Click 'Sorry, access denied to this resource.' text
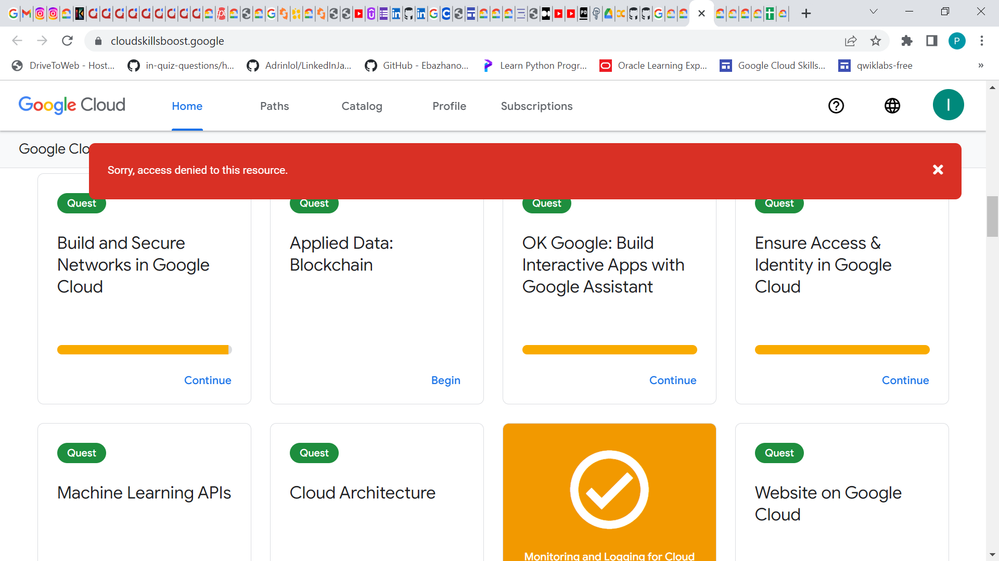This screenshot has height=561, width=999. click(198, 170)
